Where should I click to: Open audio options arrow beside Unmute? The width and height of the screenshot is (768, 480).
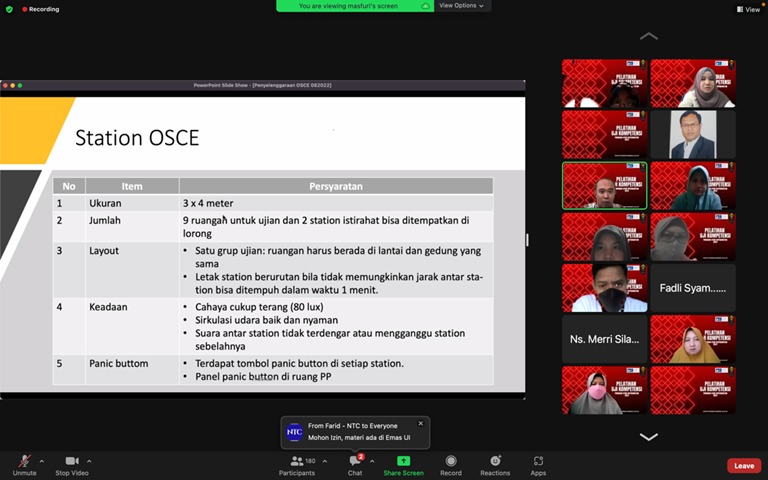tap(43, 461)
